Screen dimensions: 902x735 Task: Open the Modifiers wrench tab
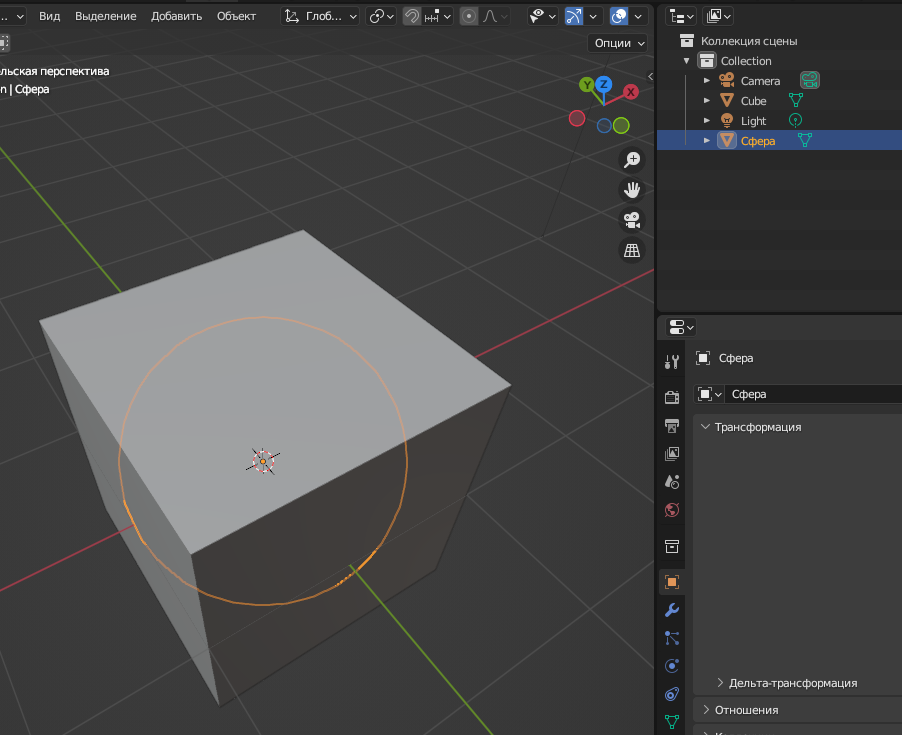point(671,610)
